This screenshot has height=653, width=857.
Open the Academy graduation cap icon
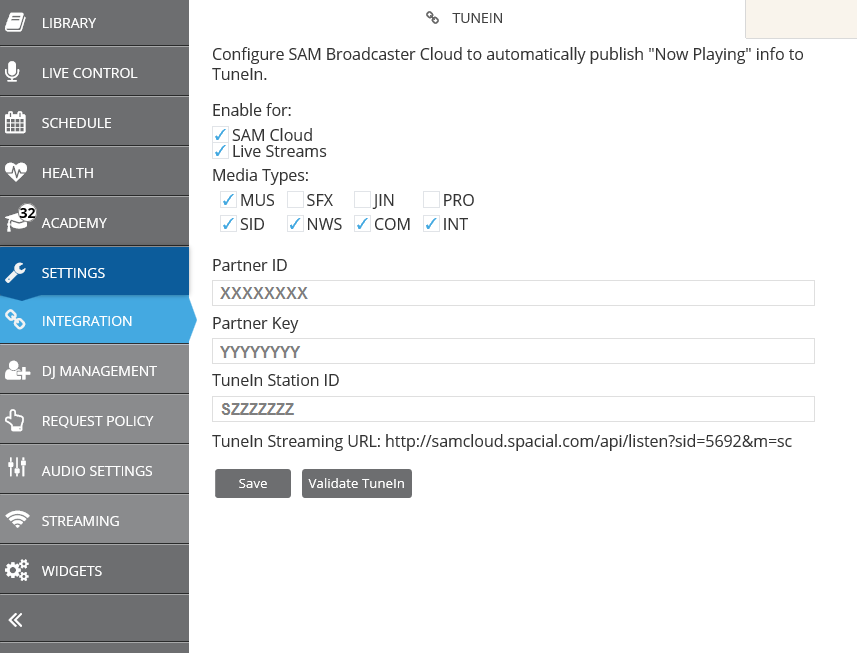pos(17,220)
